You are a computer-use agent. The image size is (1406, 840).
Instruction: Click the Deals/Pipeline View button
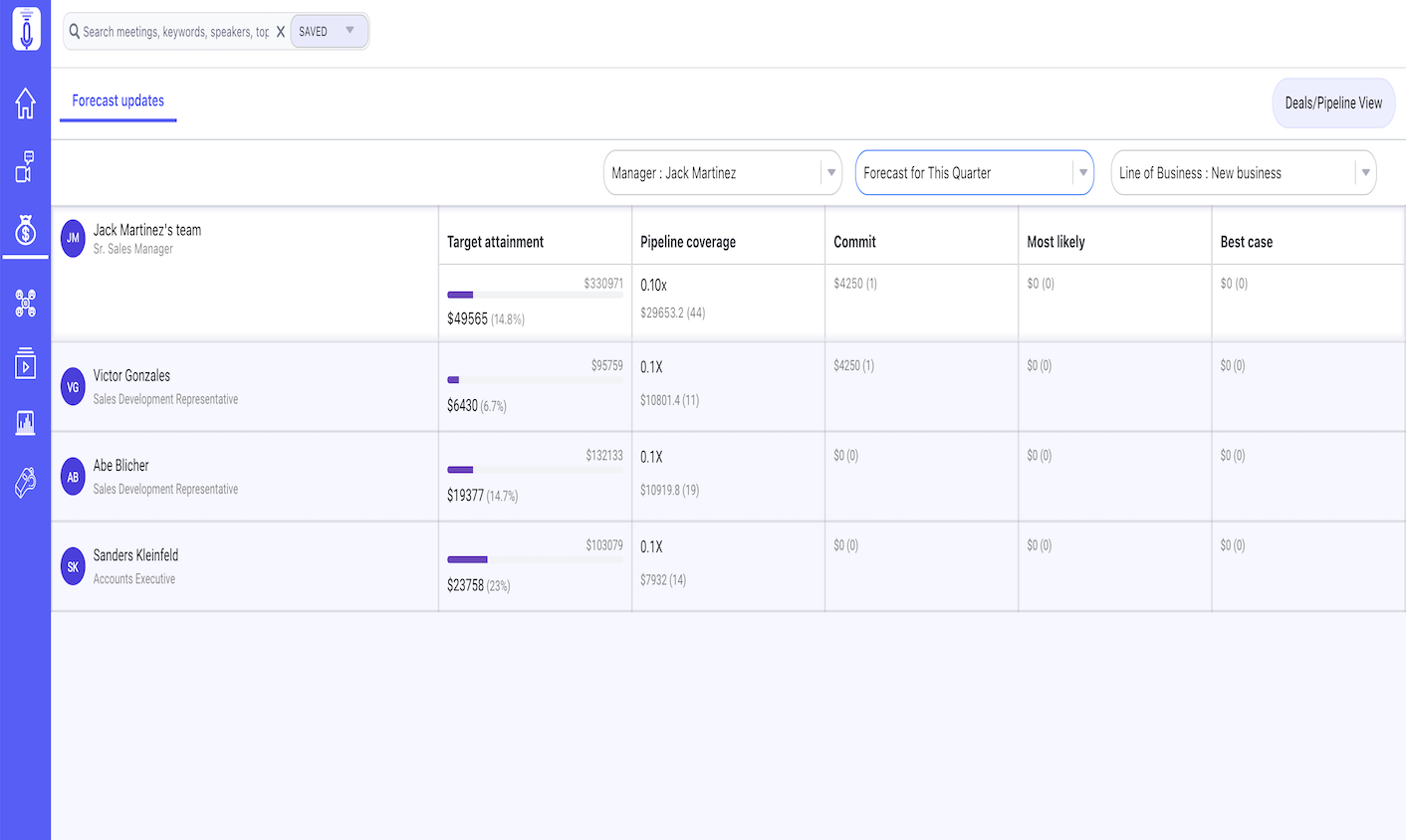point(1333,103)
